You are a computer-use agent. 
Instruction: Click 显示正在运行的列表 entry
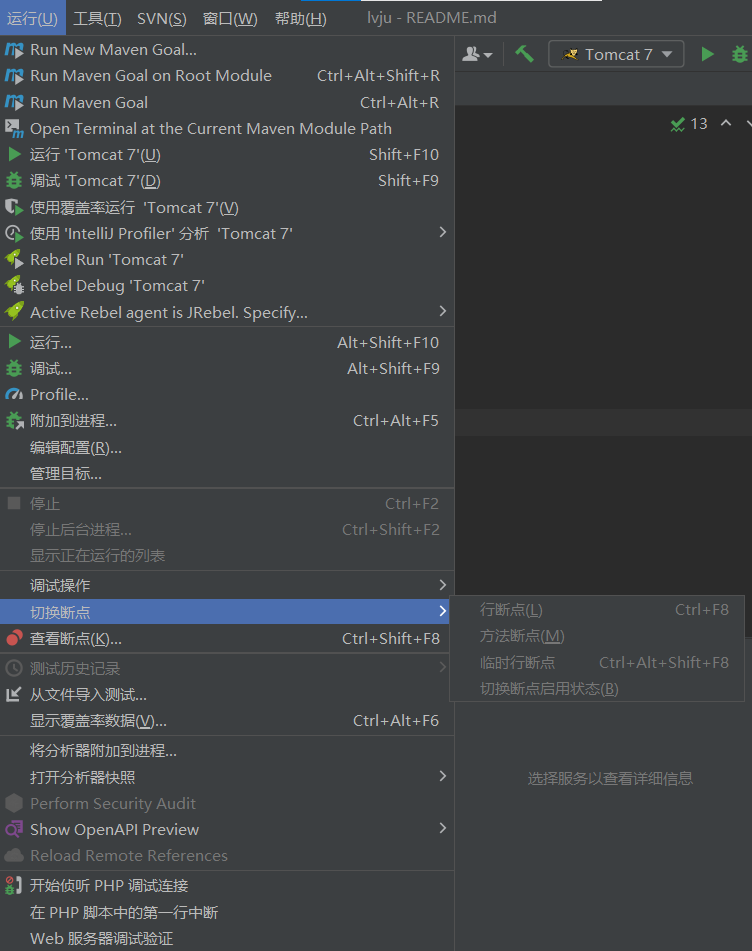(227, 556)
